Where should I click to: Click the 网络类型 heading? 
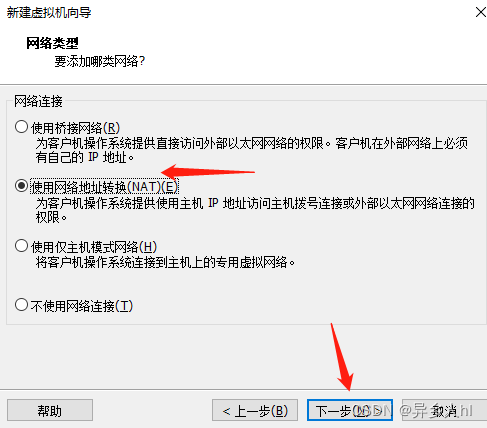52,43
